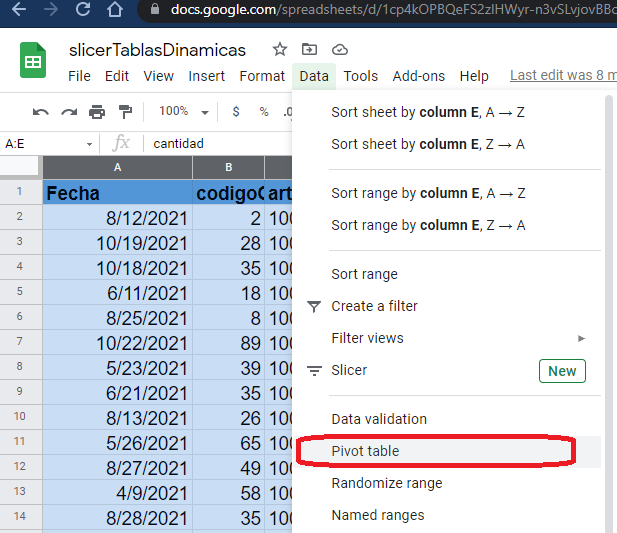Click the browser forward arrow
The height and width of the screenshot is (533, 617).
point(51,9)
